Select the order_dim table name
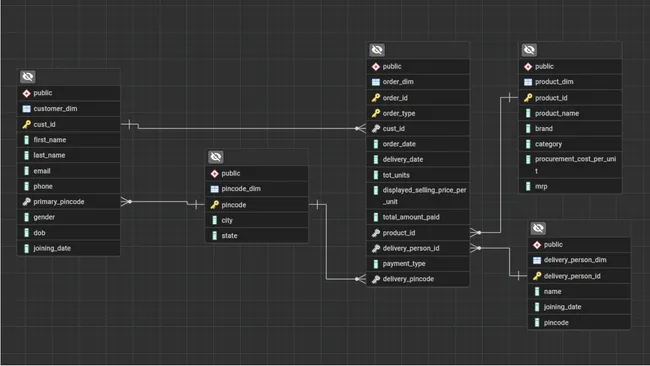This screenshot has height=366, width=650. click(x=398, y=82)
